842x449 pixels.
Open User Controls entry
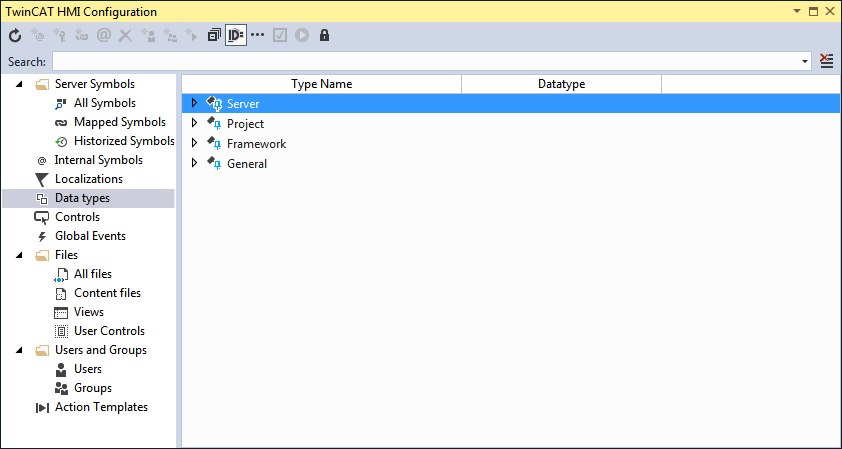[x=110, y=331]
